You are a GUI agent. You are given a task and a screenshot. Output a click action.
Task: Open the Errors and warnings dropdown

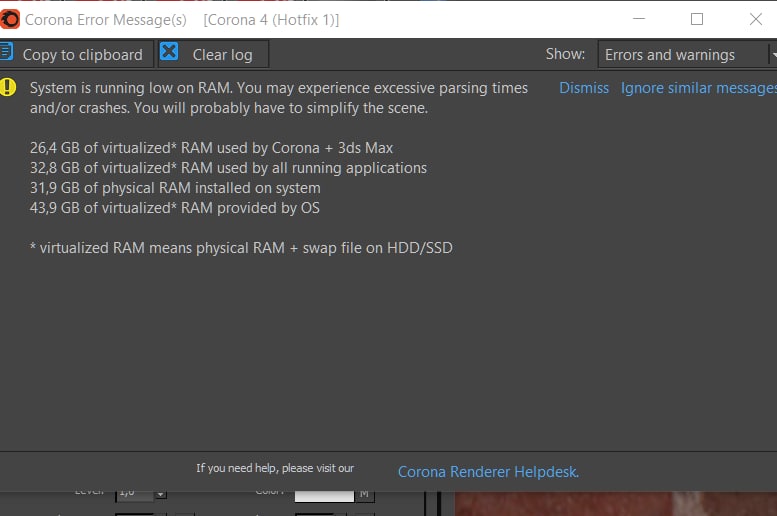(x=687, y=55)
